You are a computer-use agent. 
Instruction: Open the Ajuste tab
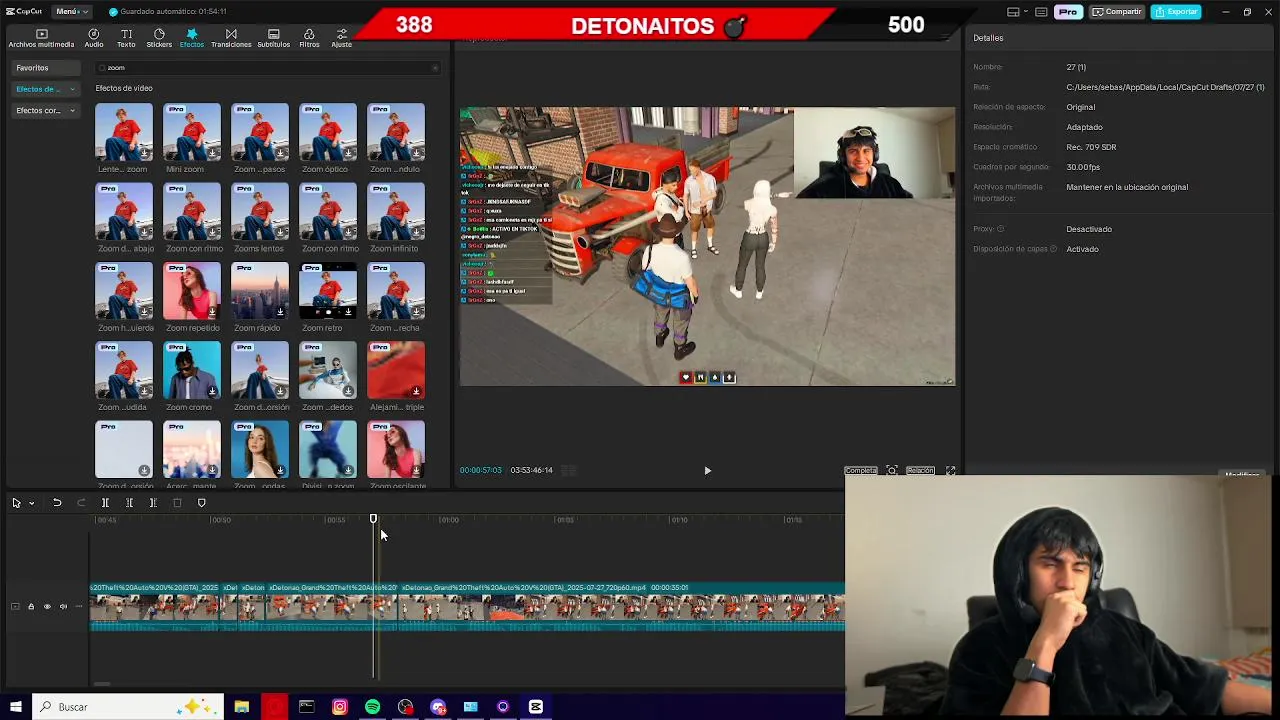(342, 39)
